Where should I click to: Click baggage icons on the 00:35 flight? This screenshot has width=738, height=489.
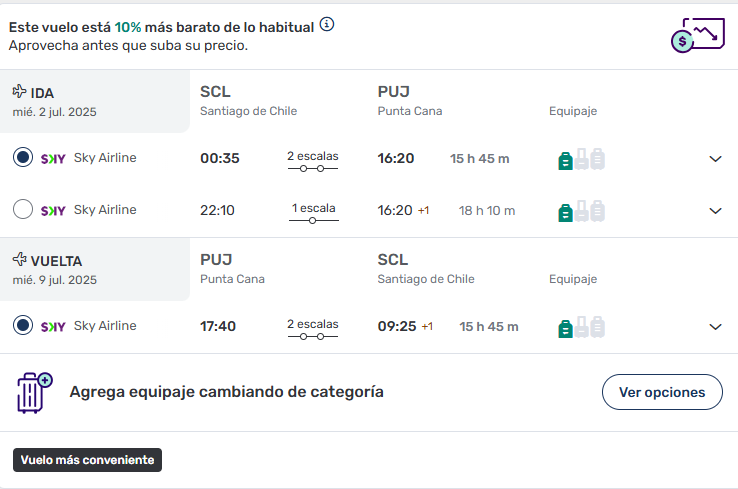(x=581, y=159)
